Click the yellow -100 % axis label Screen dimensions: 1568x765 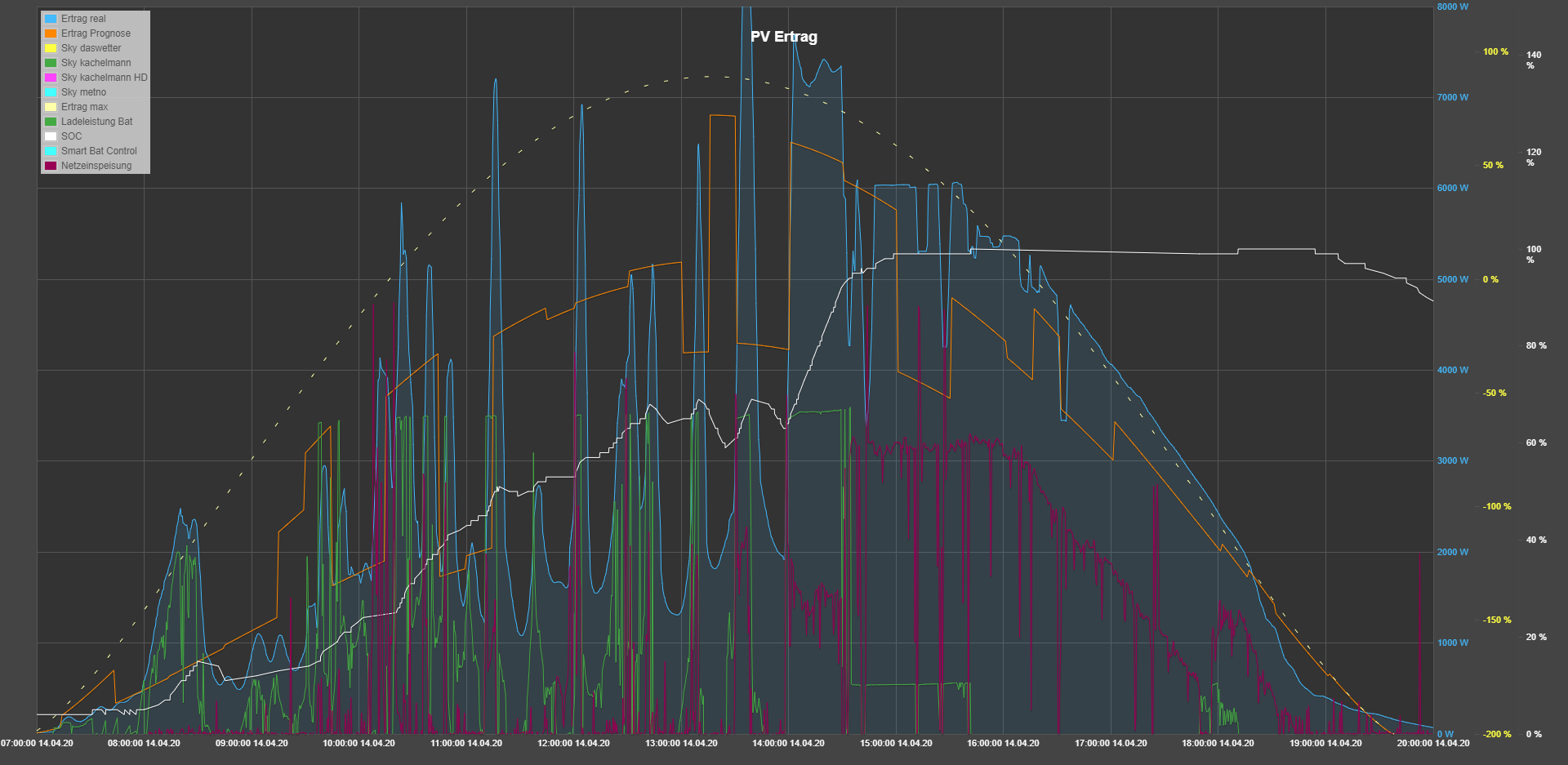click(x=1497, y=506)
